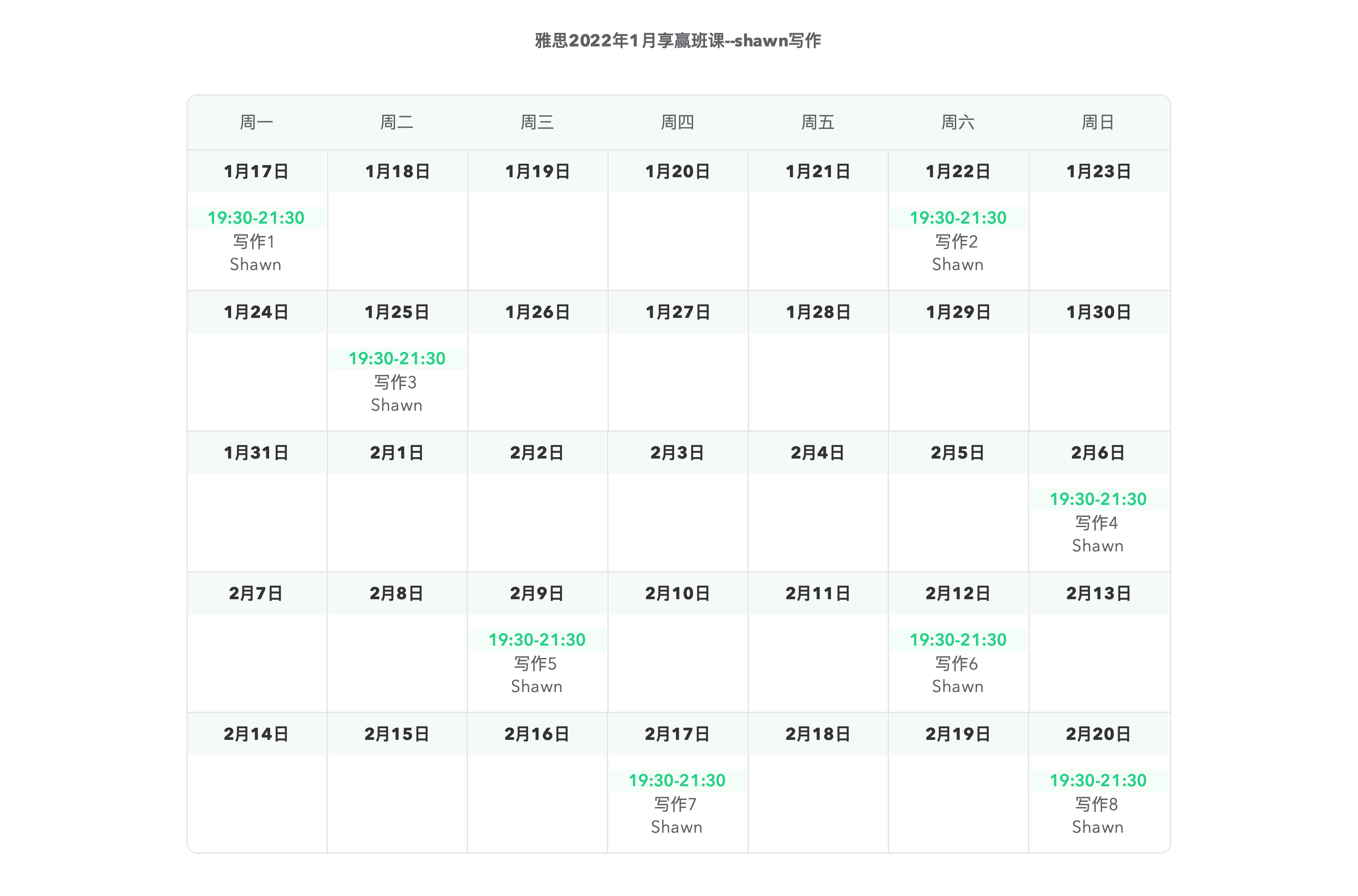1358x896 pixels.
Task: Select the 写作6 lesson on 2月12日
Action: pos(957,664)
